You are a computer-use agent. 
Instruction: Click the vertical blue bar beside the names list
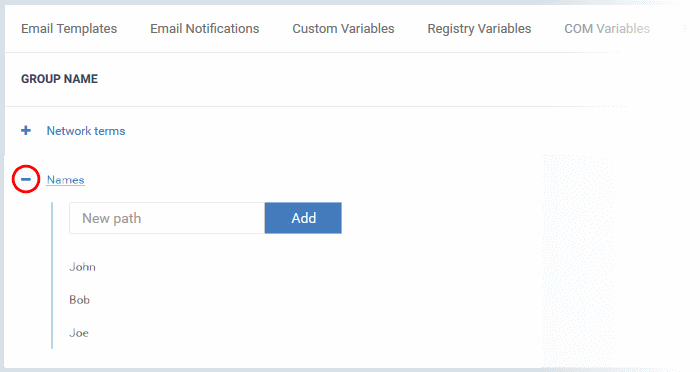coord(52,275)
